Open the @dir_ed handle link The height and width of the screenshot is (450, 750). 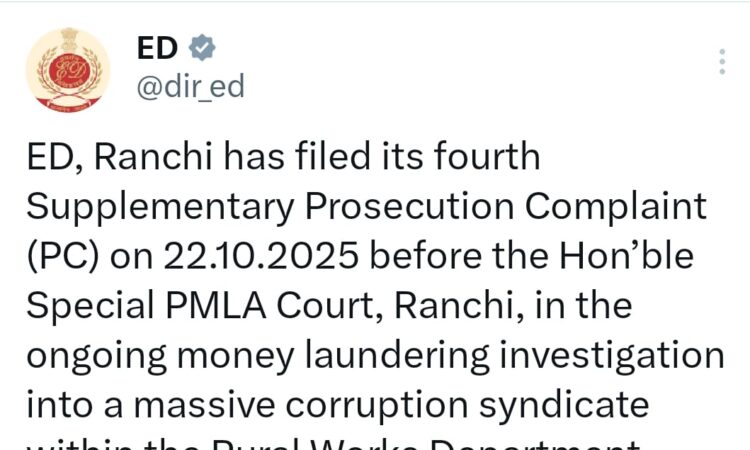click(189, 88)
